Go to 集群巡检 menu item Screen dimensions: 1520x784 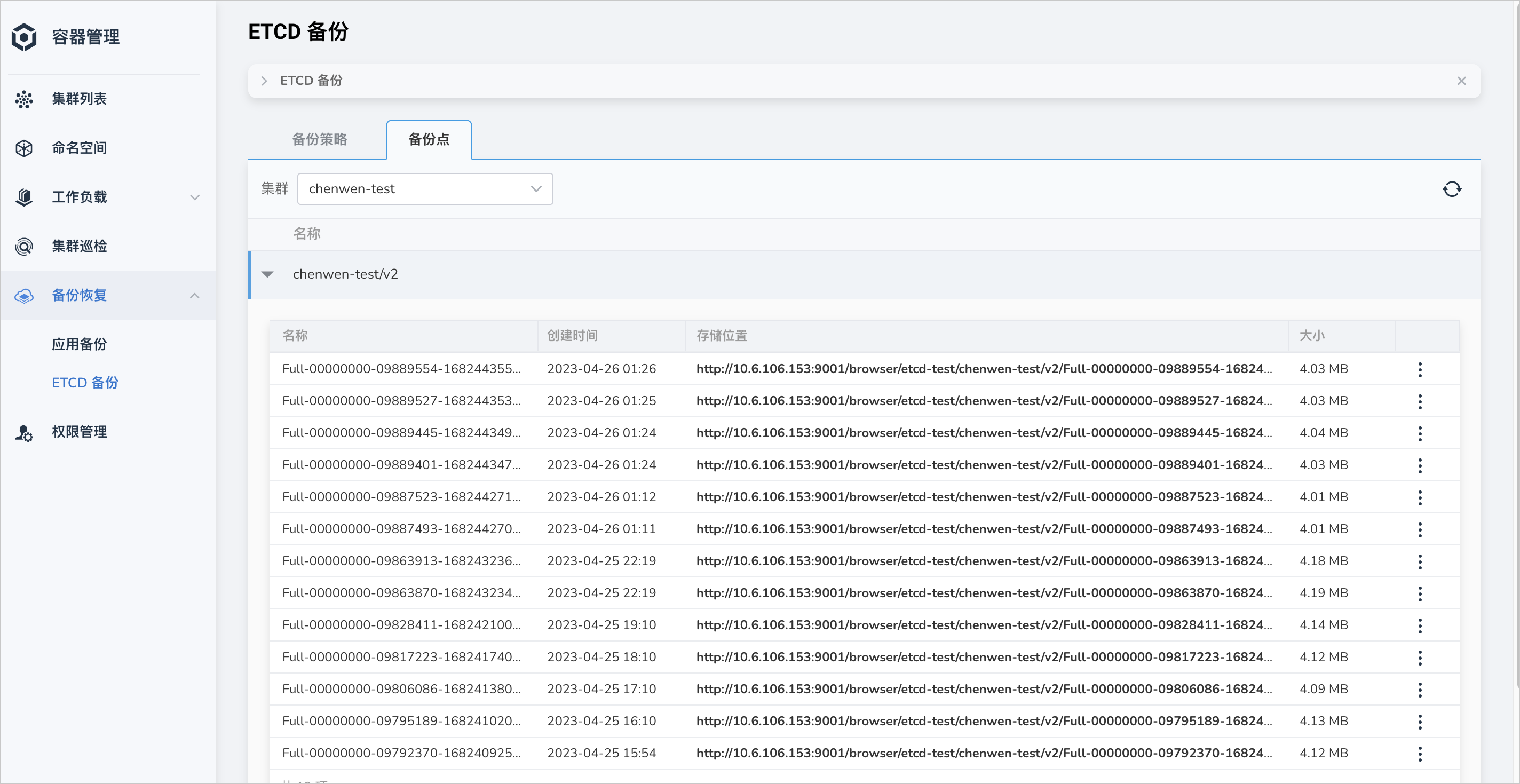(79, 246)
